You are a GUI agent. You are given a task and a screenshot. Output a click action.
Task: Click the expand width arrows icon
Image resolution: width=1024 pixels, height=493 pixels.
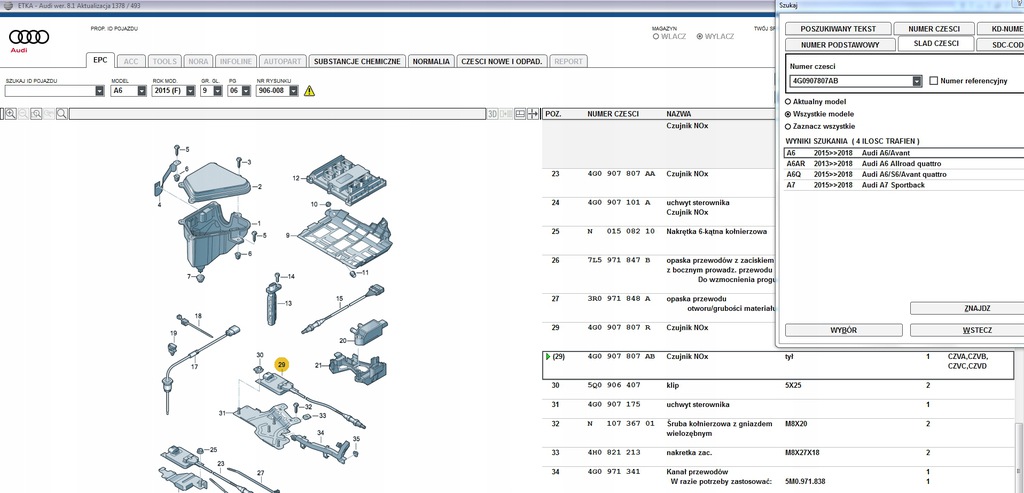(x=533, y=114)
